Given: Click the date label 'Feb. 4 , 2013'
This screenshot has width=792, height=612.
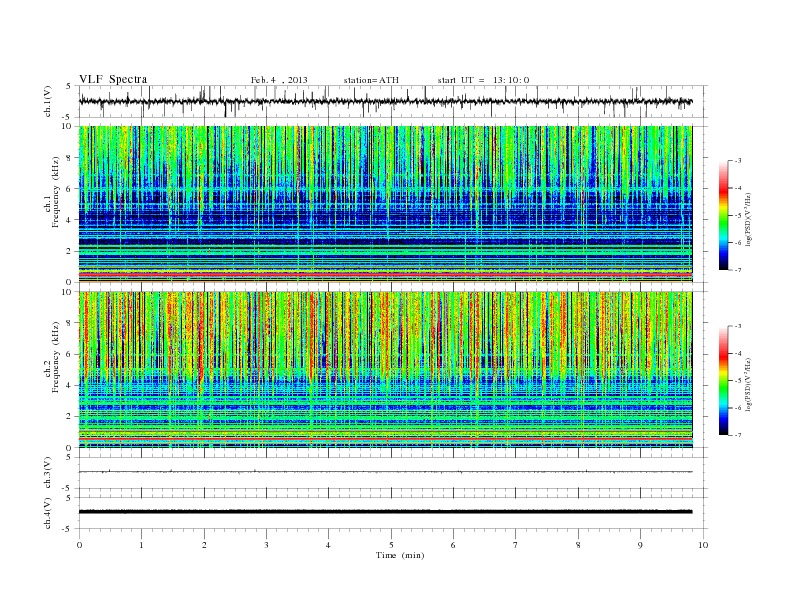Looking at the screenshot, I should point(279,80).
